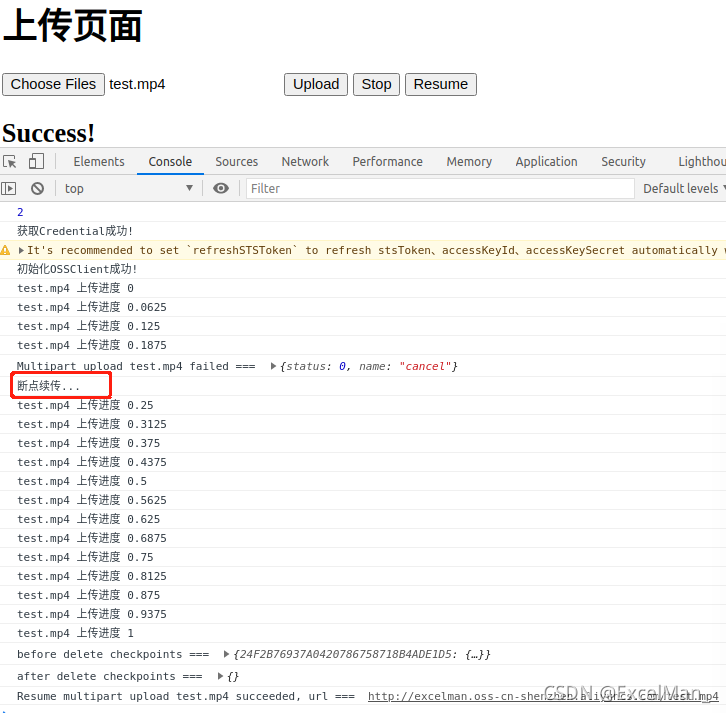Select the '上传进度 0.0625' log line
This screenshot has height=713, width=726.
pos(92,307)
